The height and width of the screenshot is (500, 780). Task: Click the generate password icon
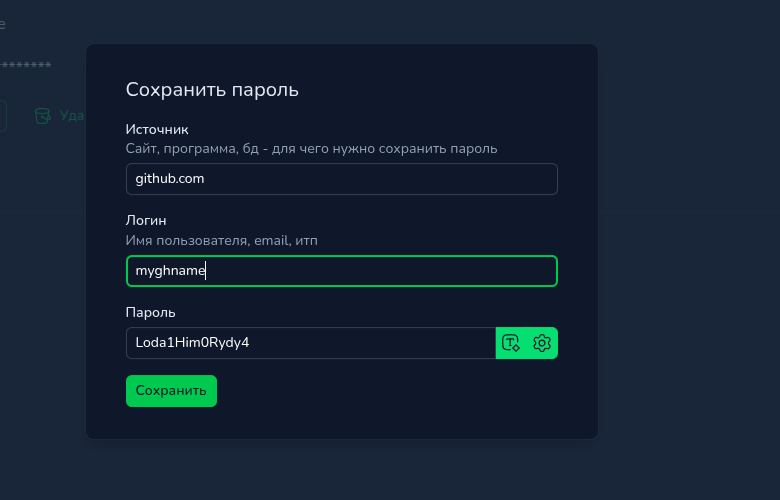(511, 343)
